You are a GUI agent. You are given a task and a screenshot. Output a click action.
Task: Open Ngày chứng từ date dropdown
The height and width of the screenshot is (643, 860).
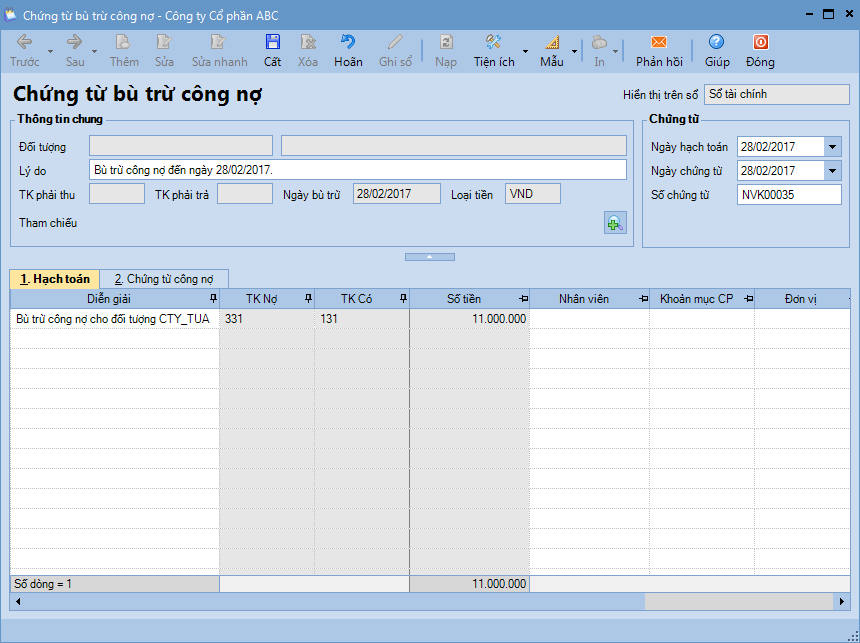pos(833,171)
